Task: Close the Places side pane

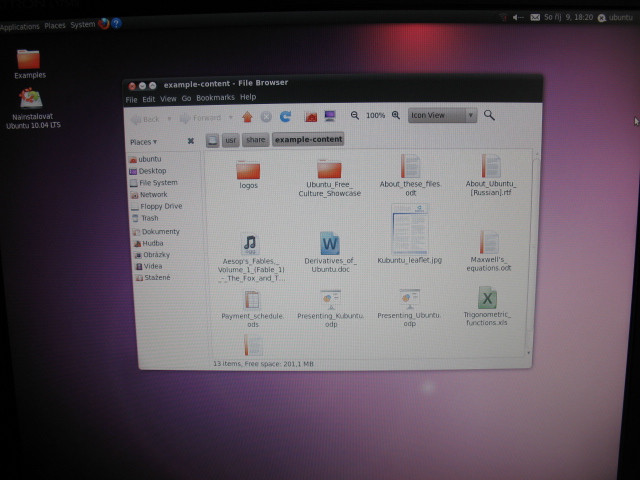Action: [191, 141]
